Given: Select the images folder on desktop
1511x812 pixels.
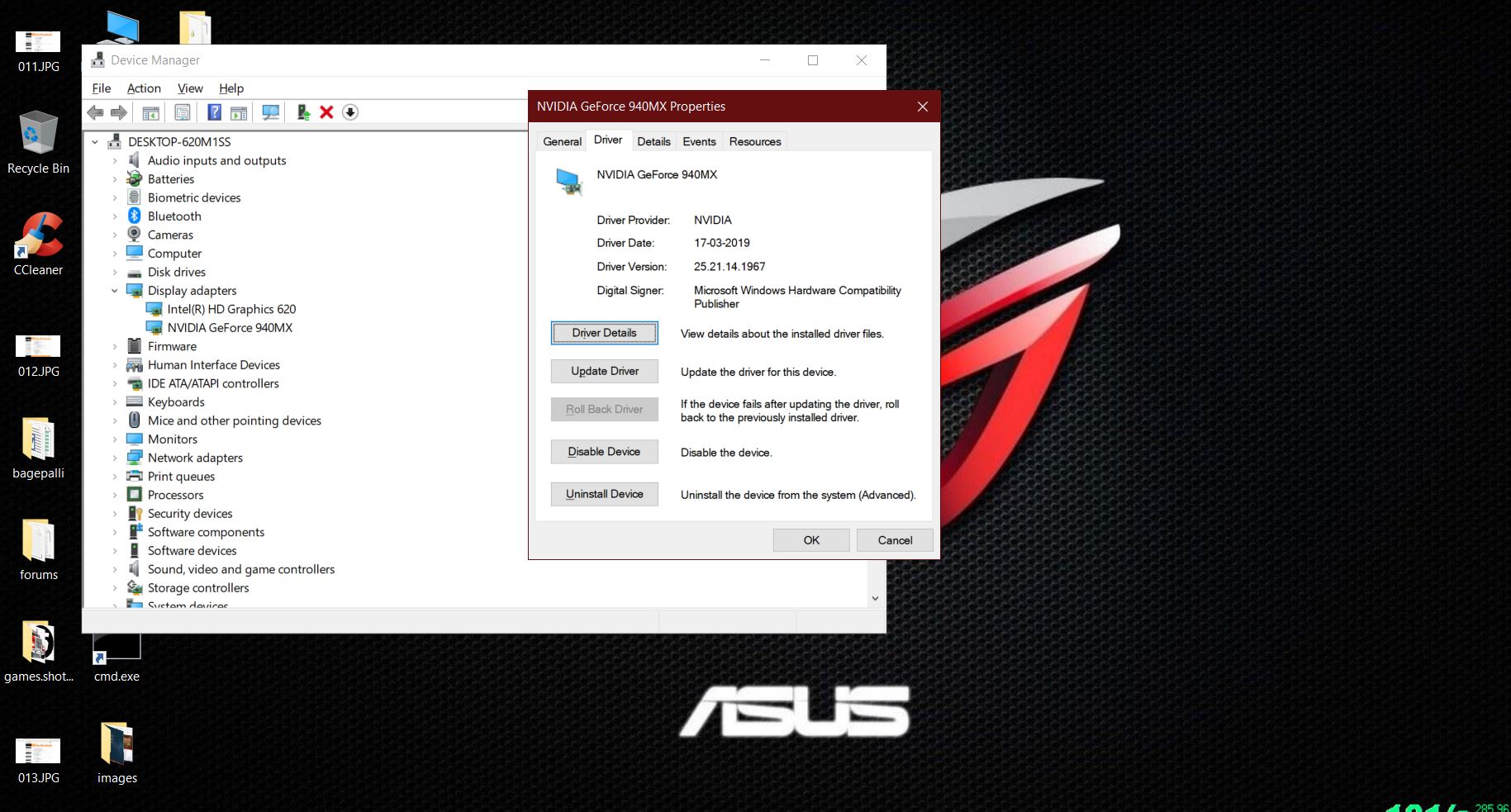Looking at the screenshot, I should click(116, 753).
